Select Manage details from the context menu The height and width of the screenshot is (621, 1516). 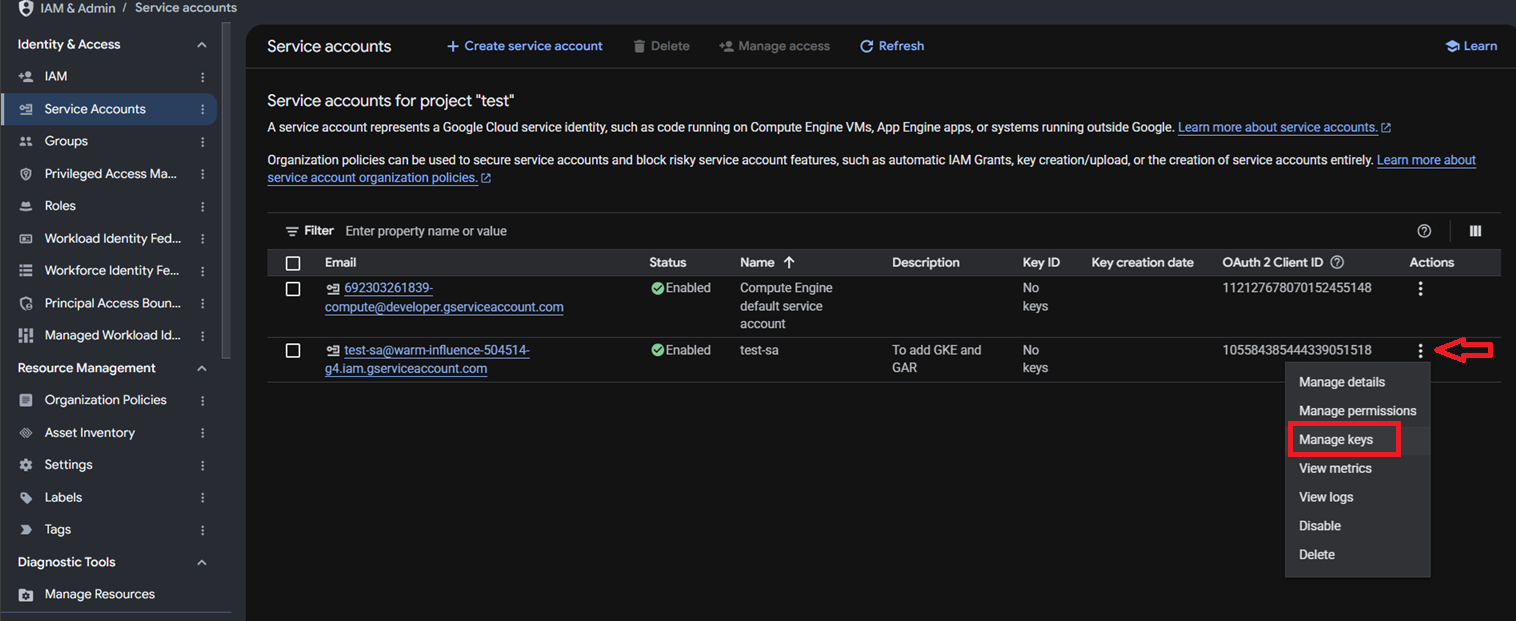[x=1358, y=382]
